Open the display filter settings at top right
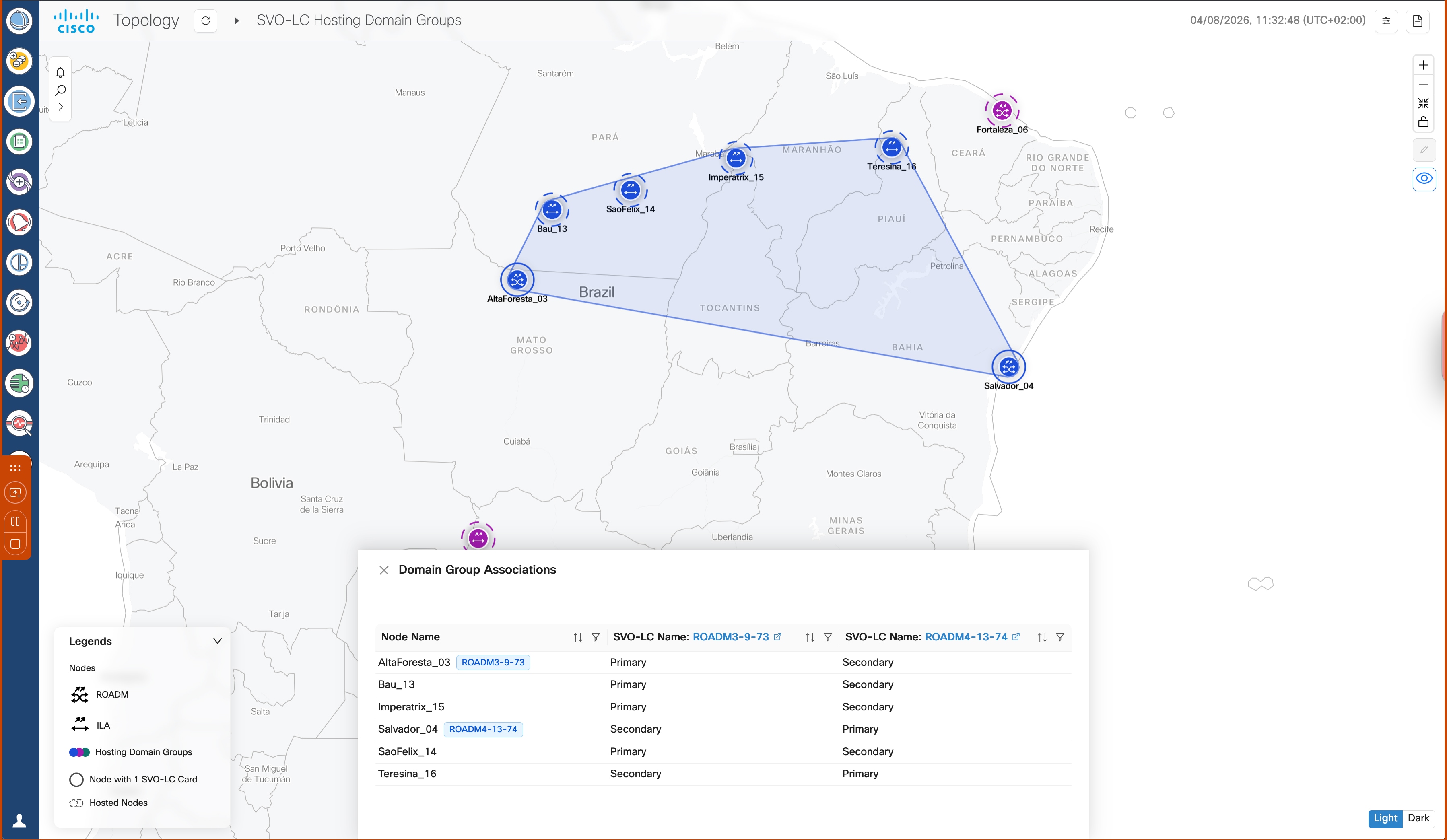 [1386, 21]
